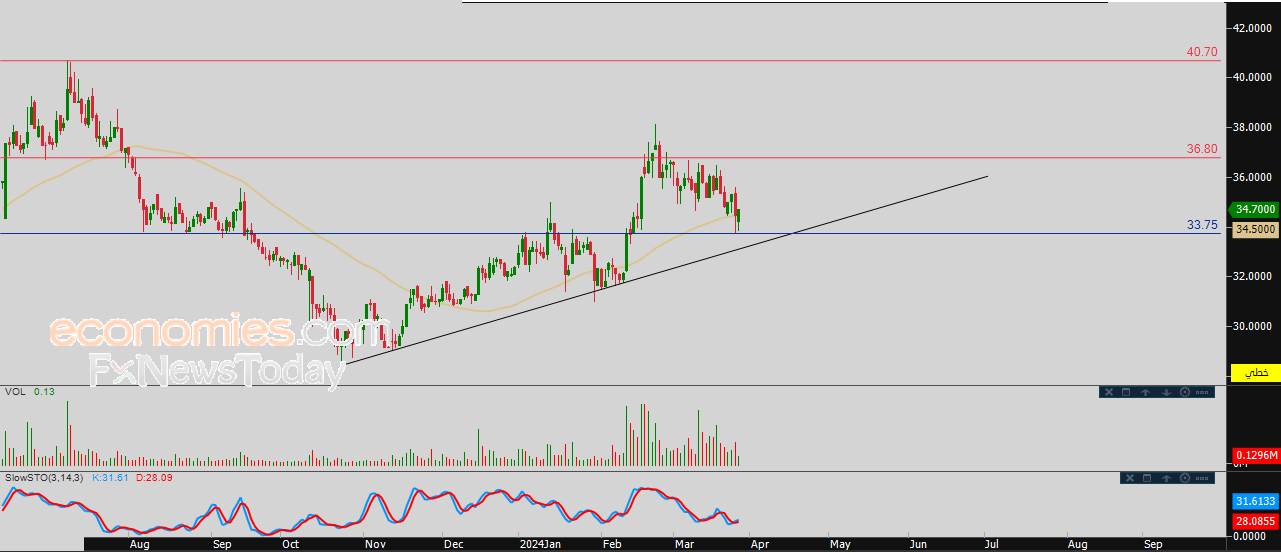Viewport: 1281px width, 552px height.
Task: Click the 34.5000 moving average tag
Action: click(x=1255, y=229)
